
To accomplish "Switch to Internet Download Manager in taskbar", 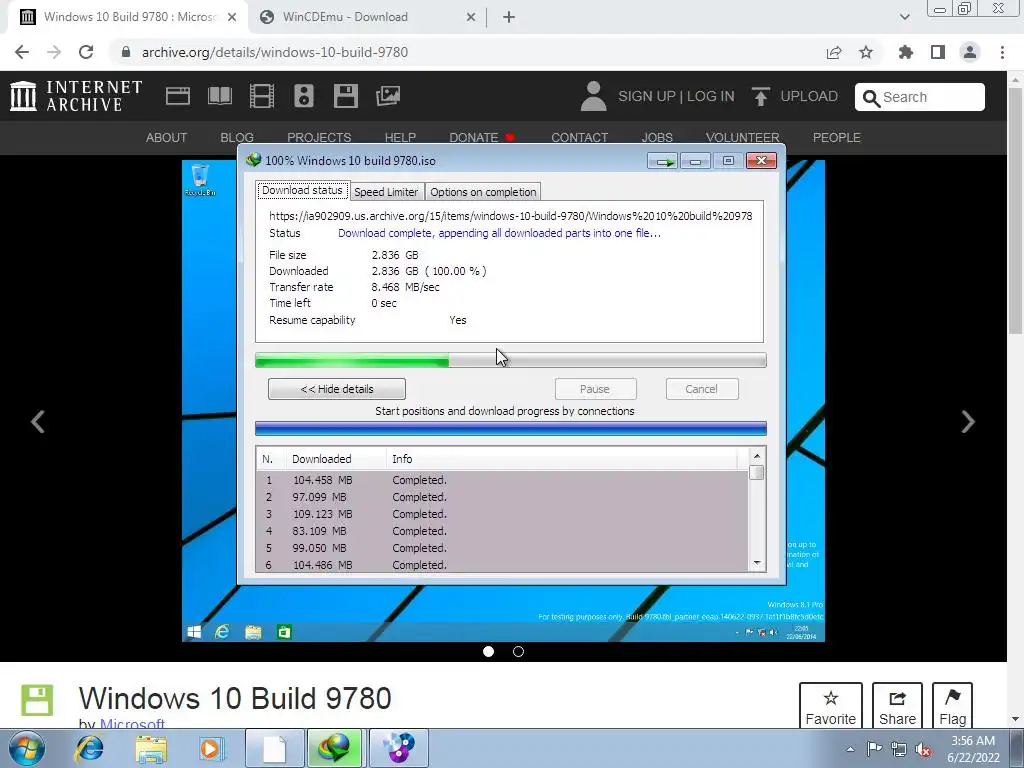I will coord(335,748).
